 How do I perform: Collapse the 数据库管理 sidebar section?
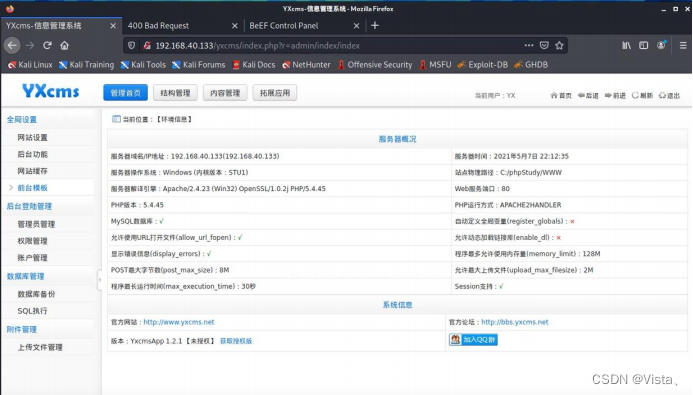(x=25, y=276)
